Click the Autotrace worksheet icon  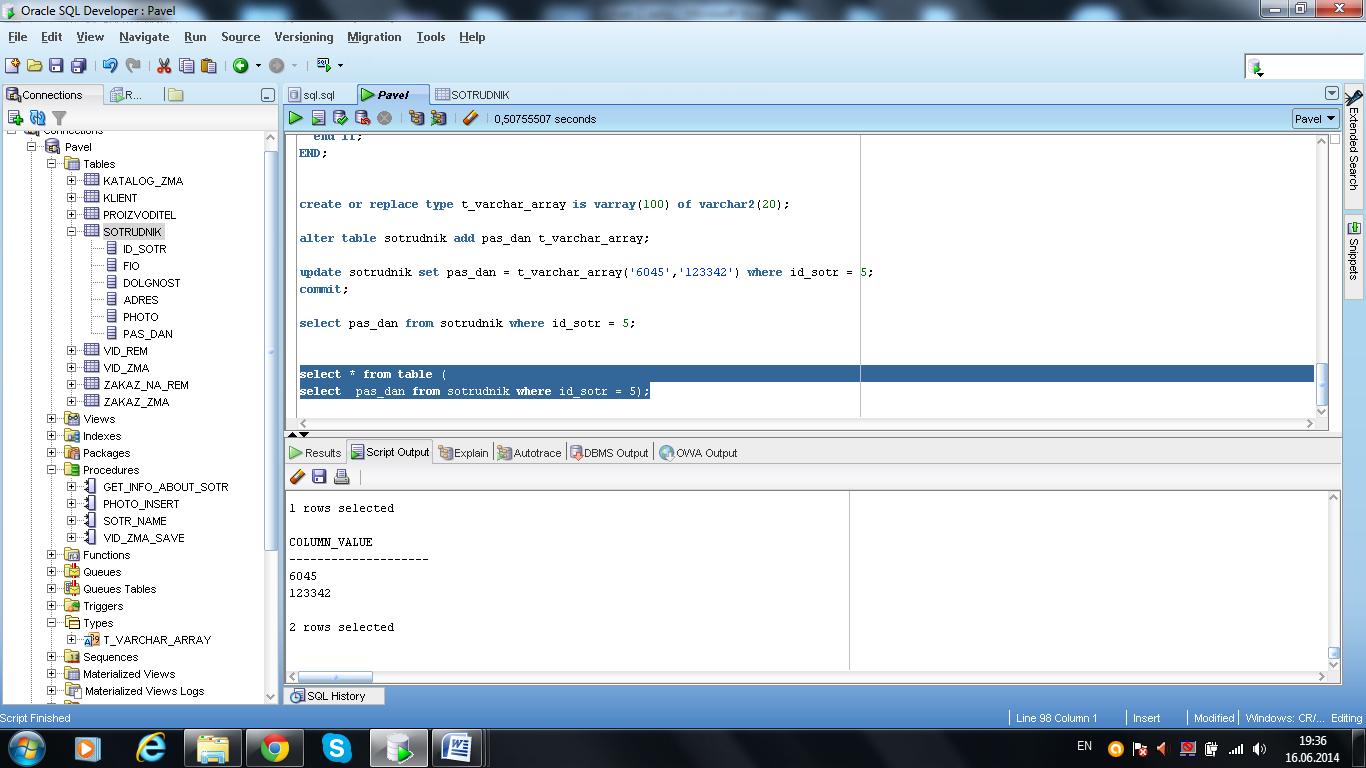pyautogui.click(x=438, y=118)
